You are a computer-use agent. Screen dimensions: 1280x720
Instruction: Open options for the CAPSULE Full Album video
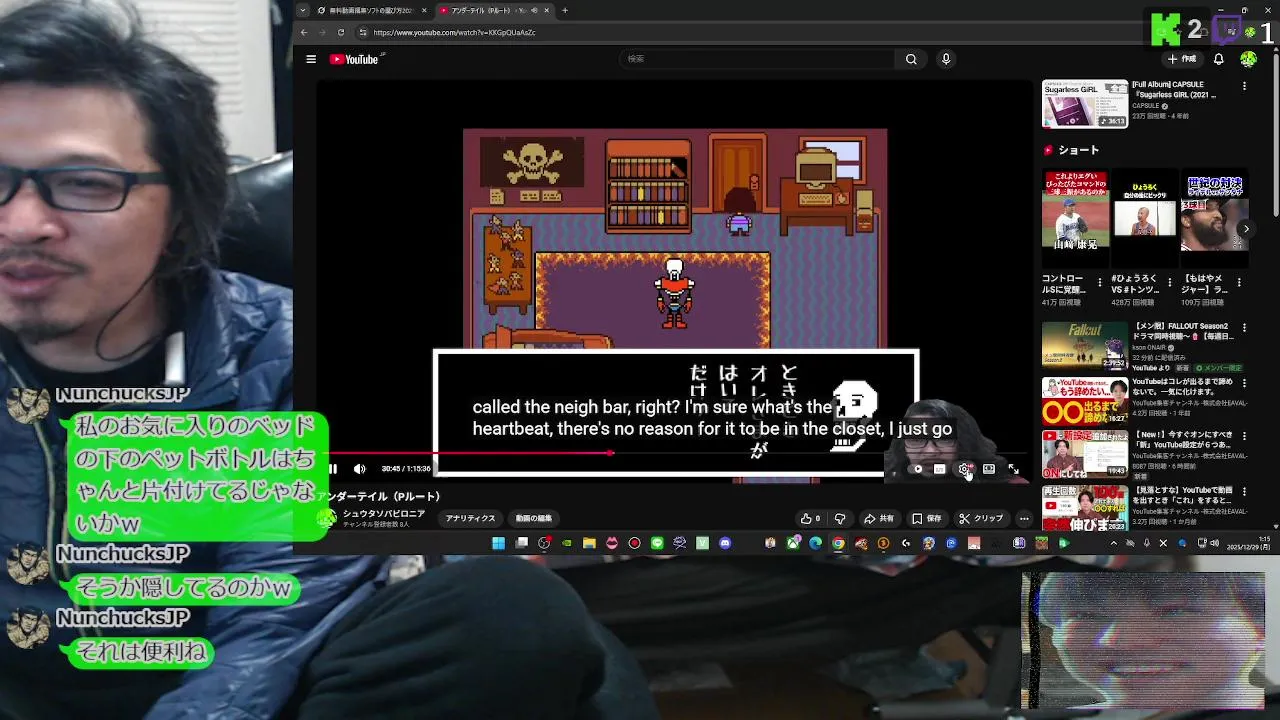tap(1245, 87)
